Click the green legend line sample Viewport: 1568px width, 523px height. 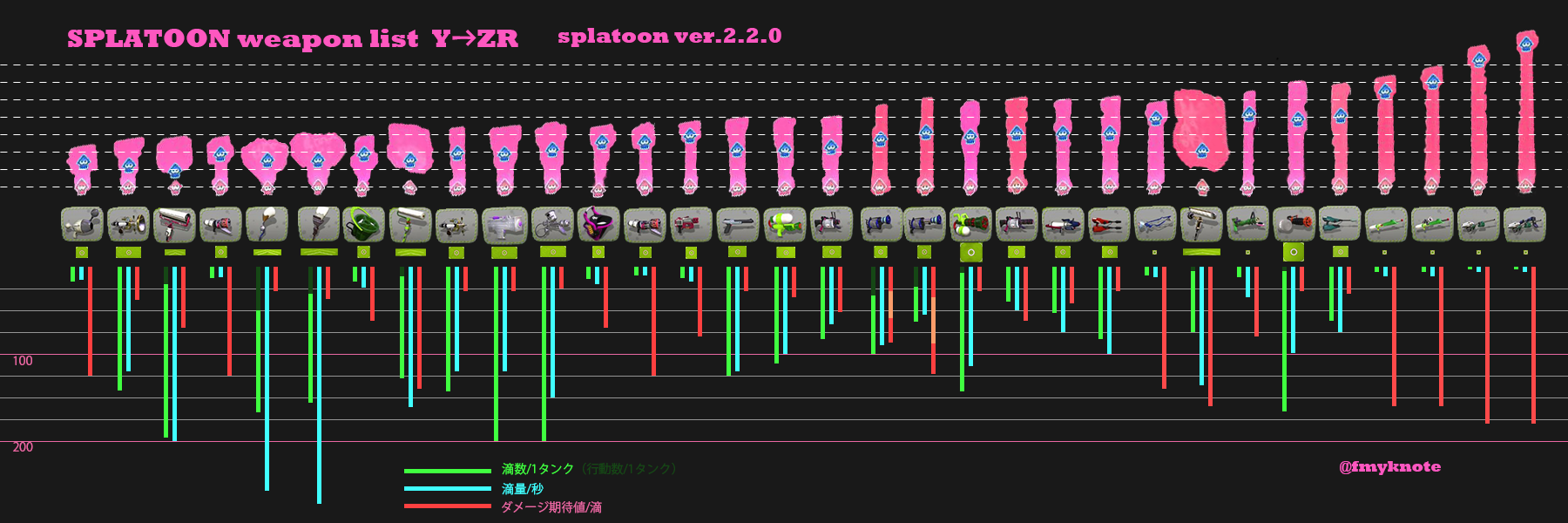pyautogui.click(x=448, y=471)
